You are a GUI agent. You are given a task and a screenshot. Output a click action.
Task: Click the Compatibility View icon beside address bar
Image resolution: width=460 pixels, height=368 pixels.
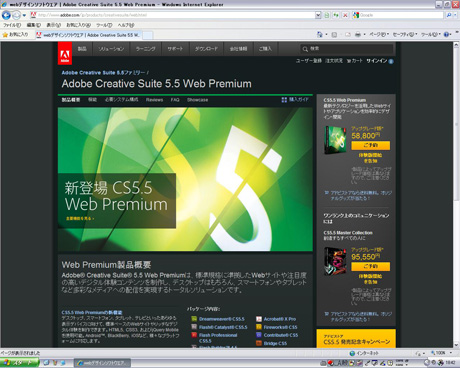pos(327,15)
